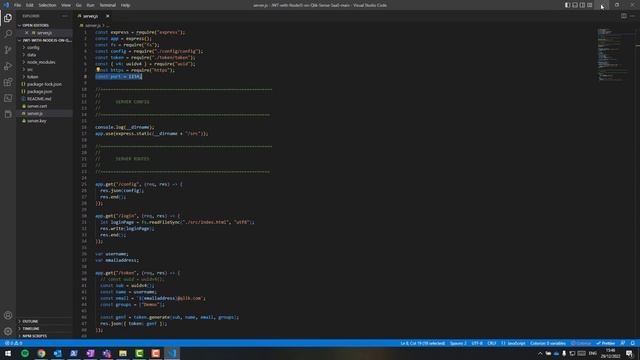Open editor more actions ellipsis

pyautogui.click(x=632, y=16)
